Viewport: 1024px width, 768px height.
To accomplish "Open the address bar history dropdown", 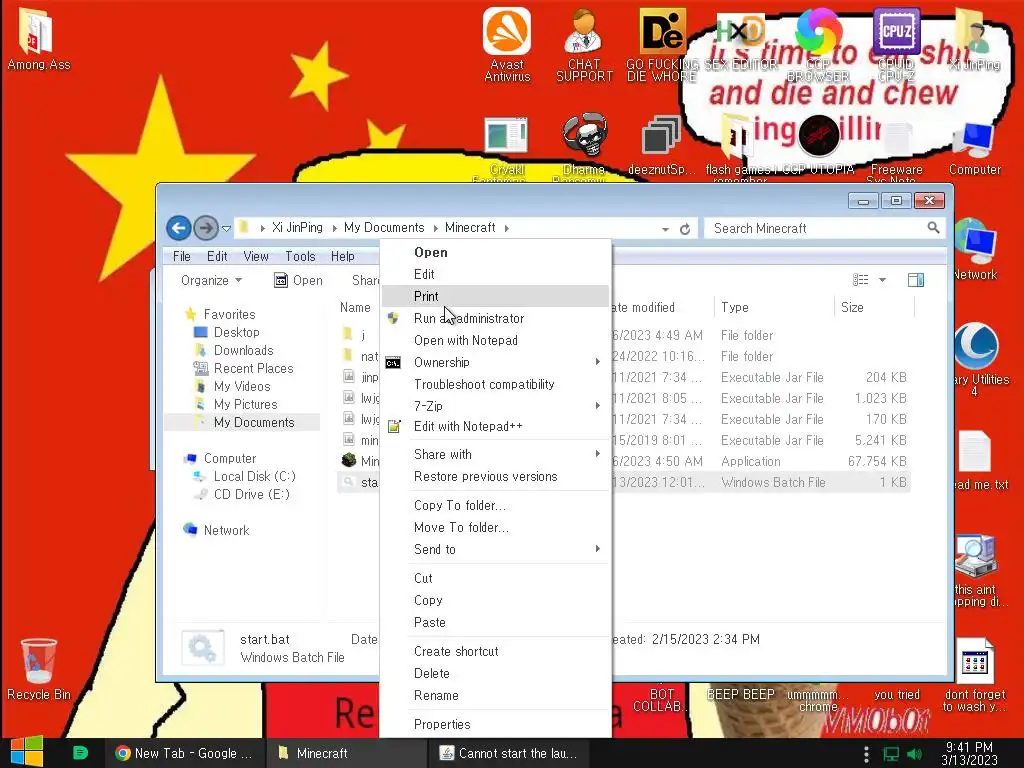I will pyautogui.click(x=665, y=229).
